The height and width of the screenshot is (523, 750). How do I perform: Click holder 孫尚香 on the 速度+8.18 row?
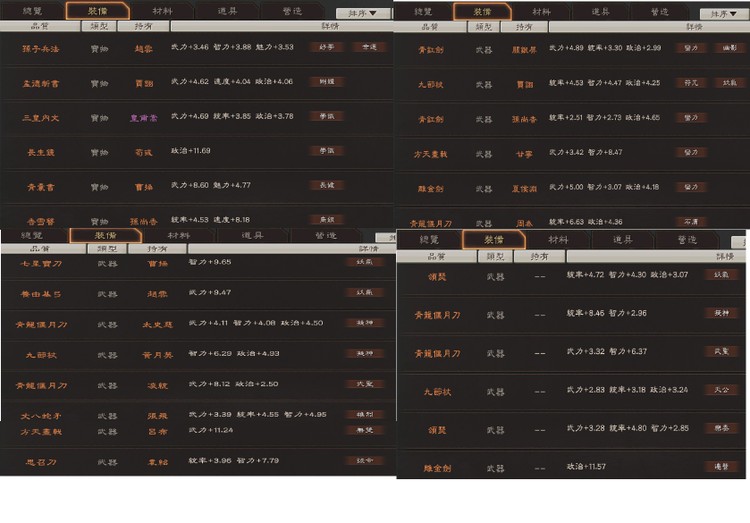(143, 222)
